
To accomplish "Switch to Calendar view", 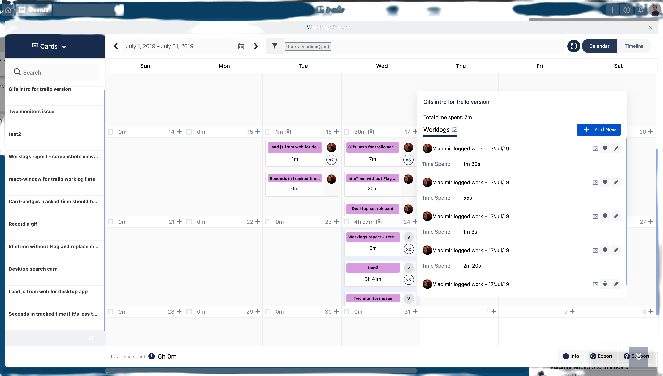I will pos(599,46).
